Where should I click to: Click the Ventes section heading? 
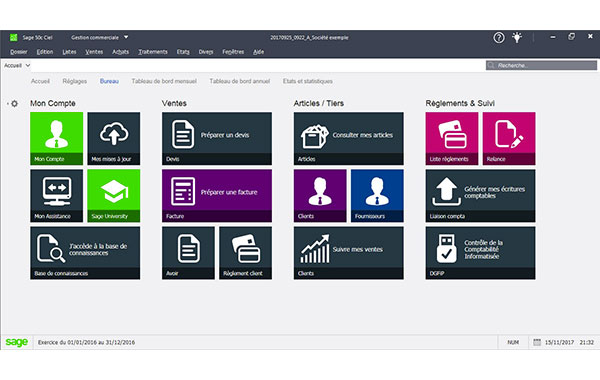(x=174, y=103)
